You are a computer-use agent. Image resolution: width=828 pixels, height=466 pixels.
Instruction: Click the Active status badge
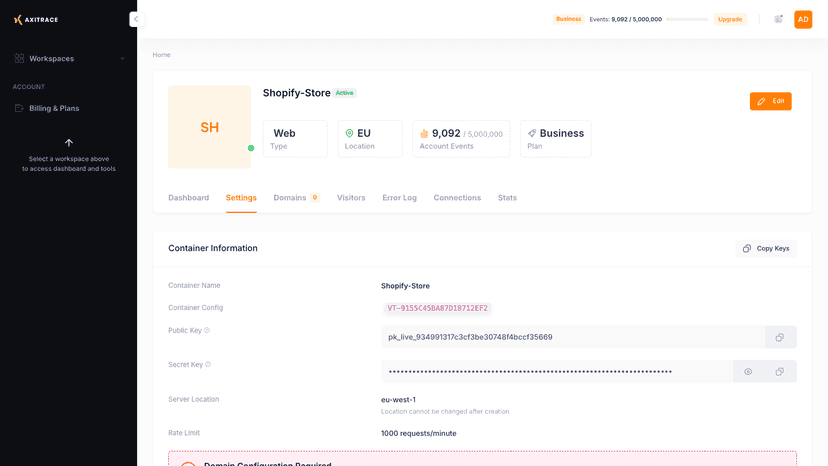pos(344,93)
